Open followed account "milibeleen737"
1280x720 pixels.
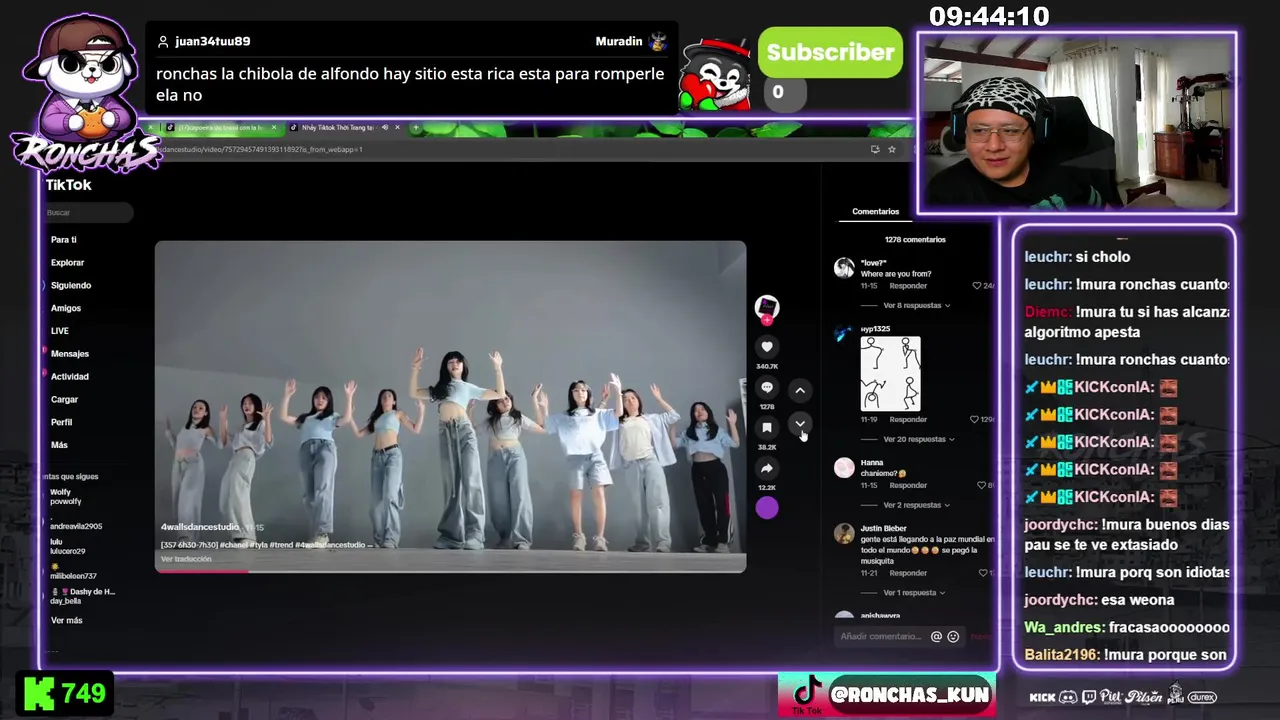73,572
